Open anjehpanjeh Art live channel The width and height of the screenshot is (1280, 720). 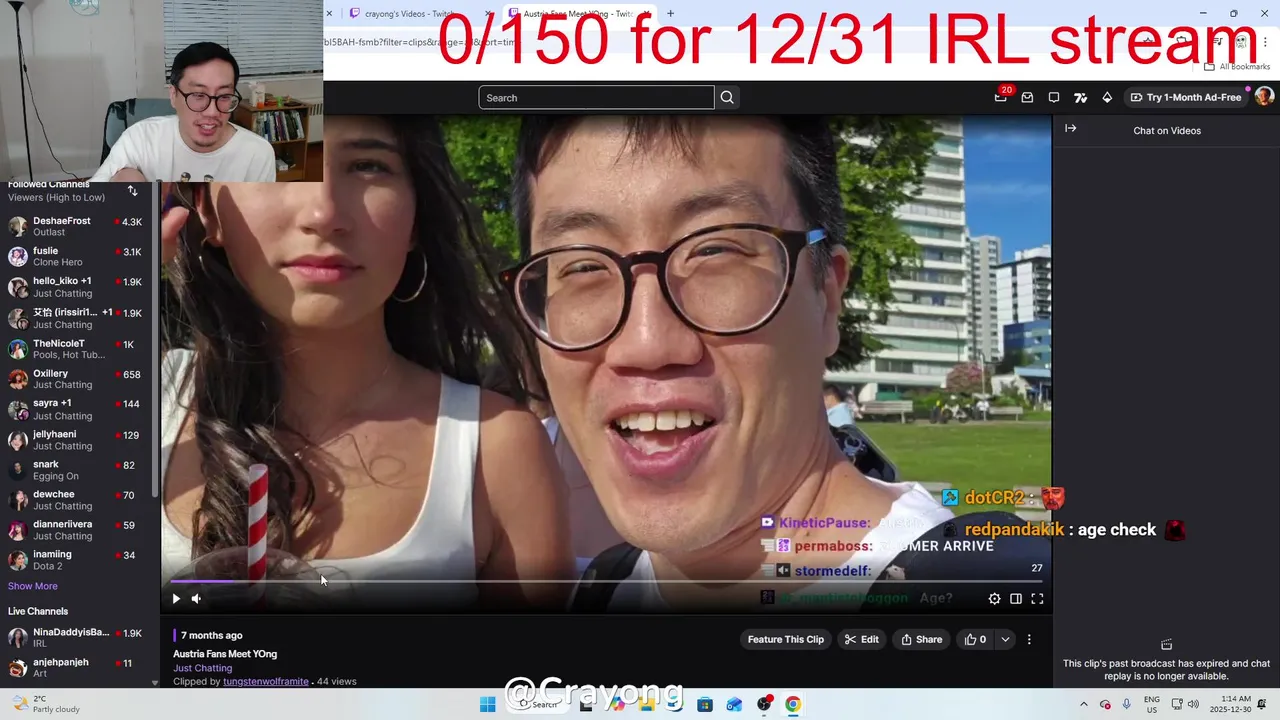[x=77, y=667]
